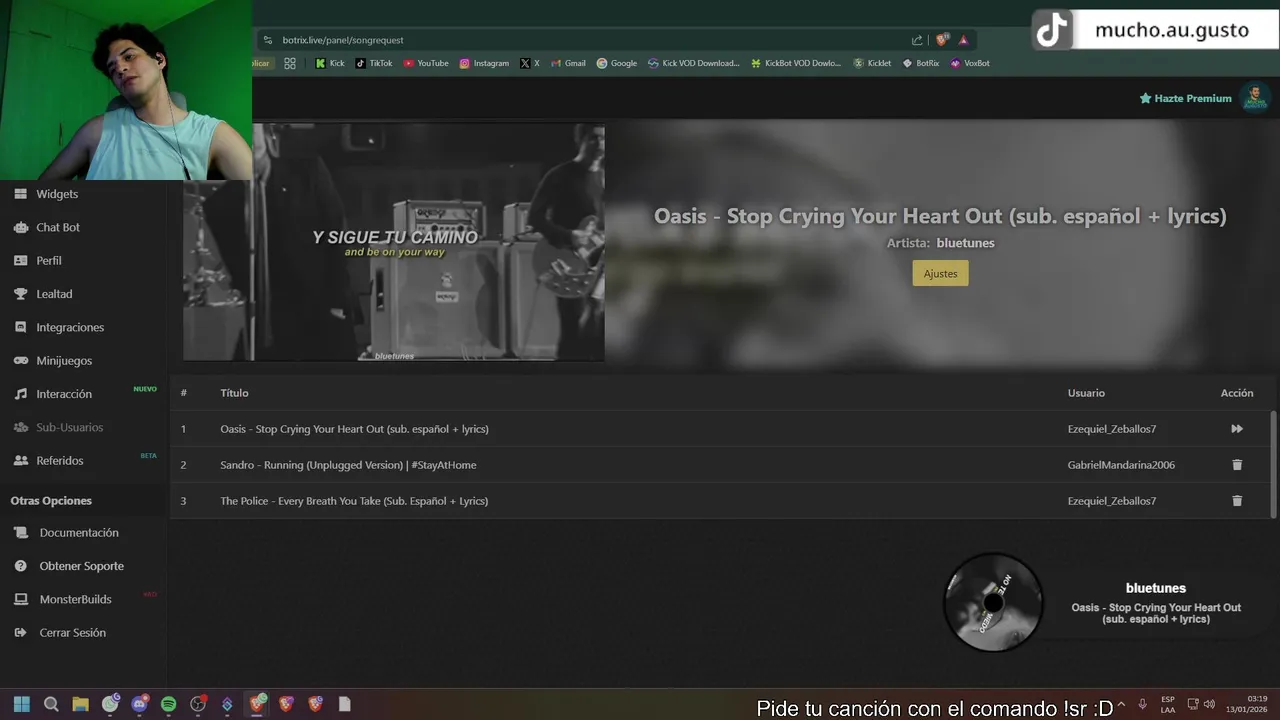Select the Sandro - Running row title
The image size is (1280, 720).
[348, 465]
